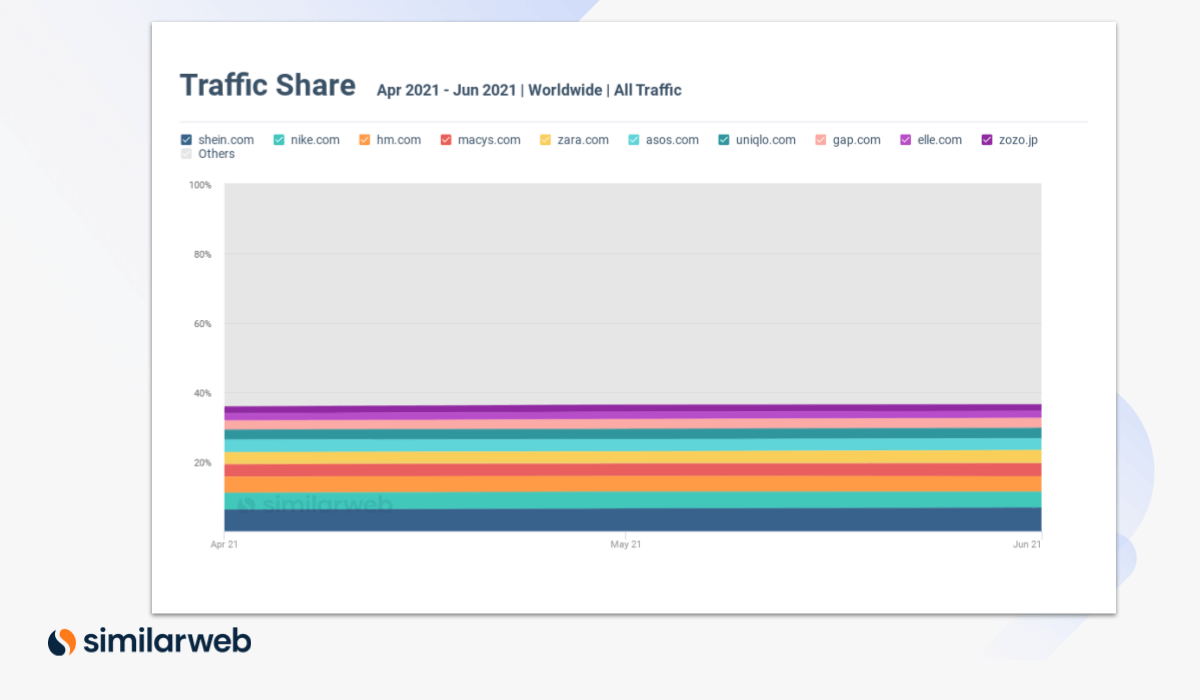Click the Similarweb logo icon
Screen dimensions: 1200x700
(62, 641)
